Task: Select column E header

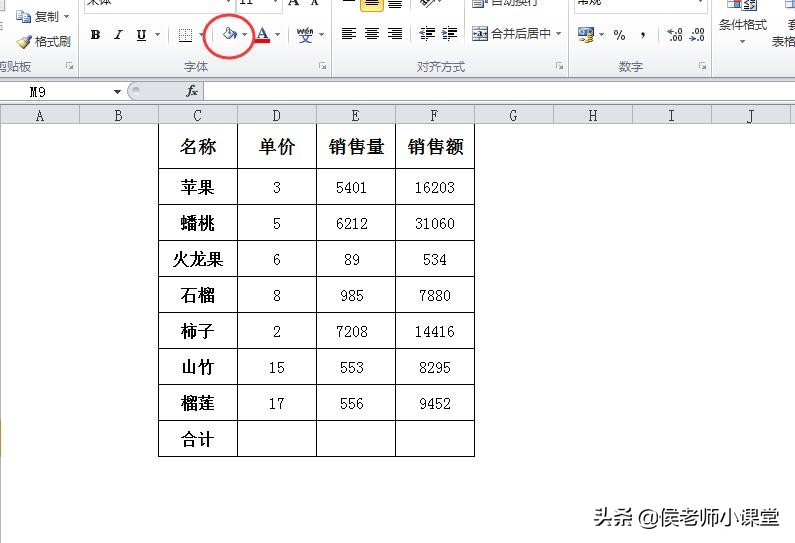Action: [356, 116]
